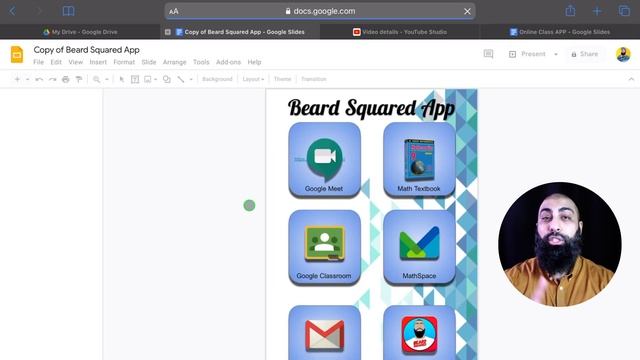This screenshot has width=640, height=360.
Task: Open the Edit menu
Action: click(x=56, y=62)
